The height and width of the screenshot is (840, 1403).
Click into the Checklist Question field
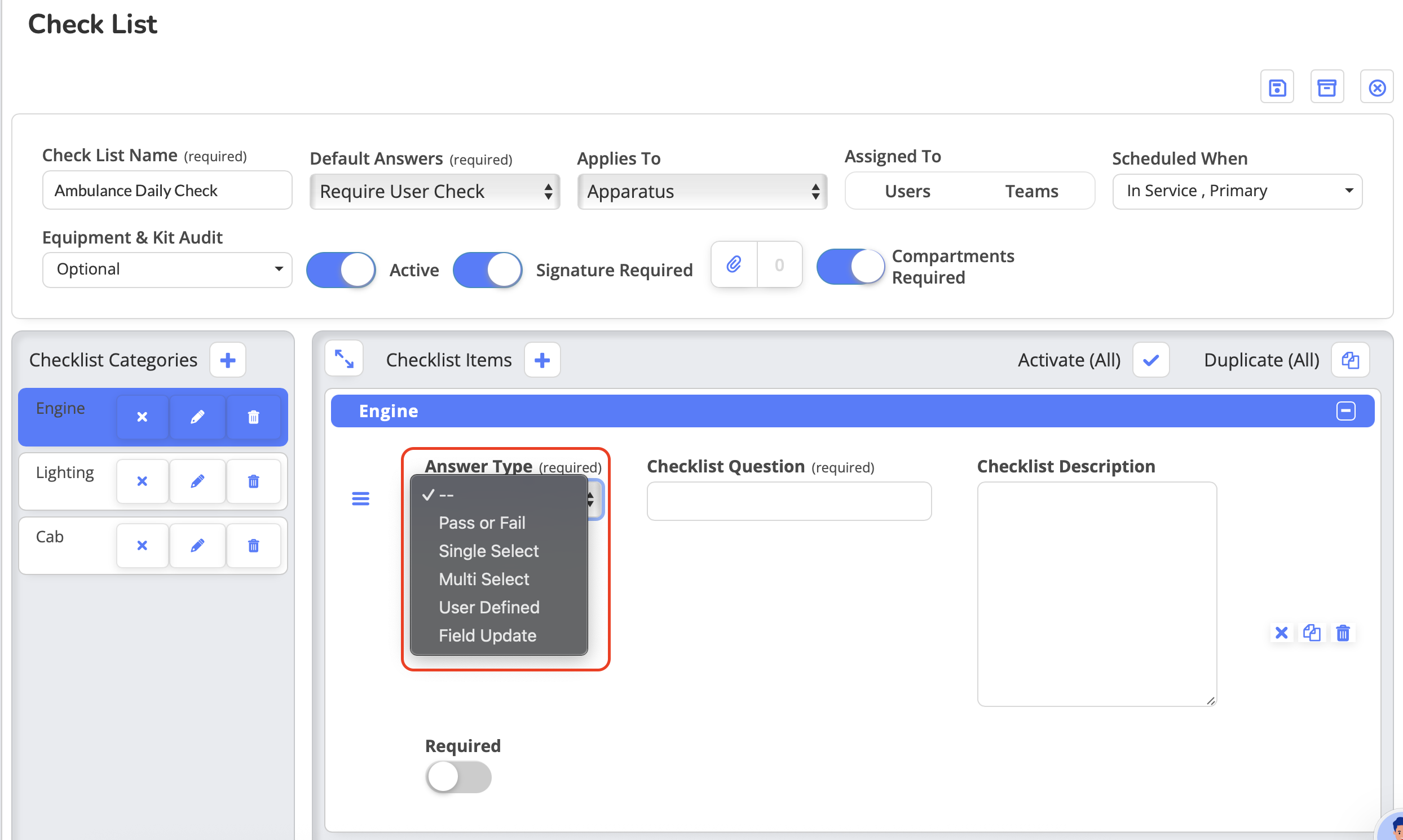[789, 501]
